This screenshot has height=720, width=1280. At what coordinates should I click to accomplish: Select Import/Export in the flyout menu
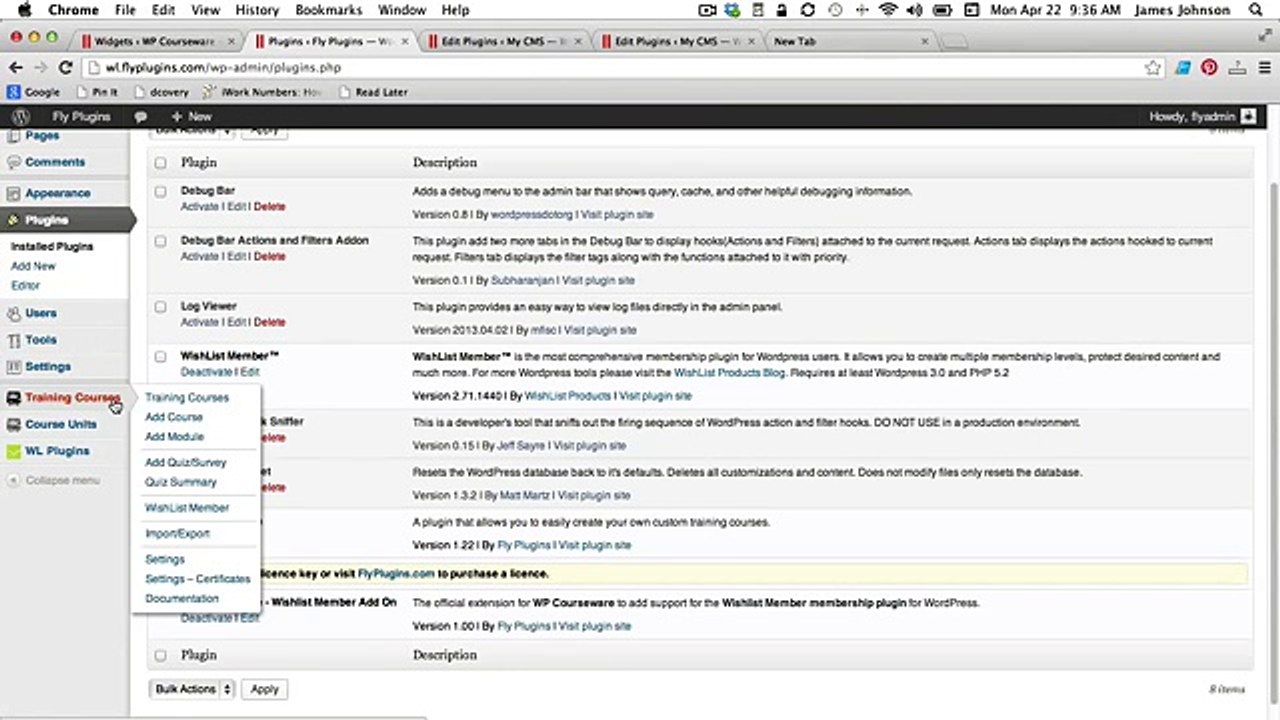click(x=177, y=534)
